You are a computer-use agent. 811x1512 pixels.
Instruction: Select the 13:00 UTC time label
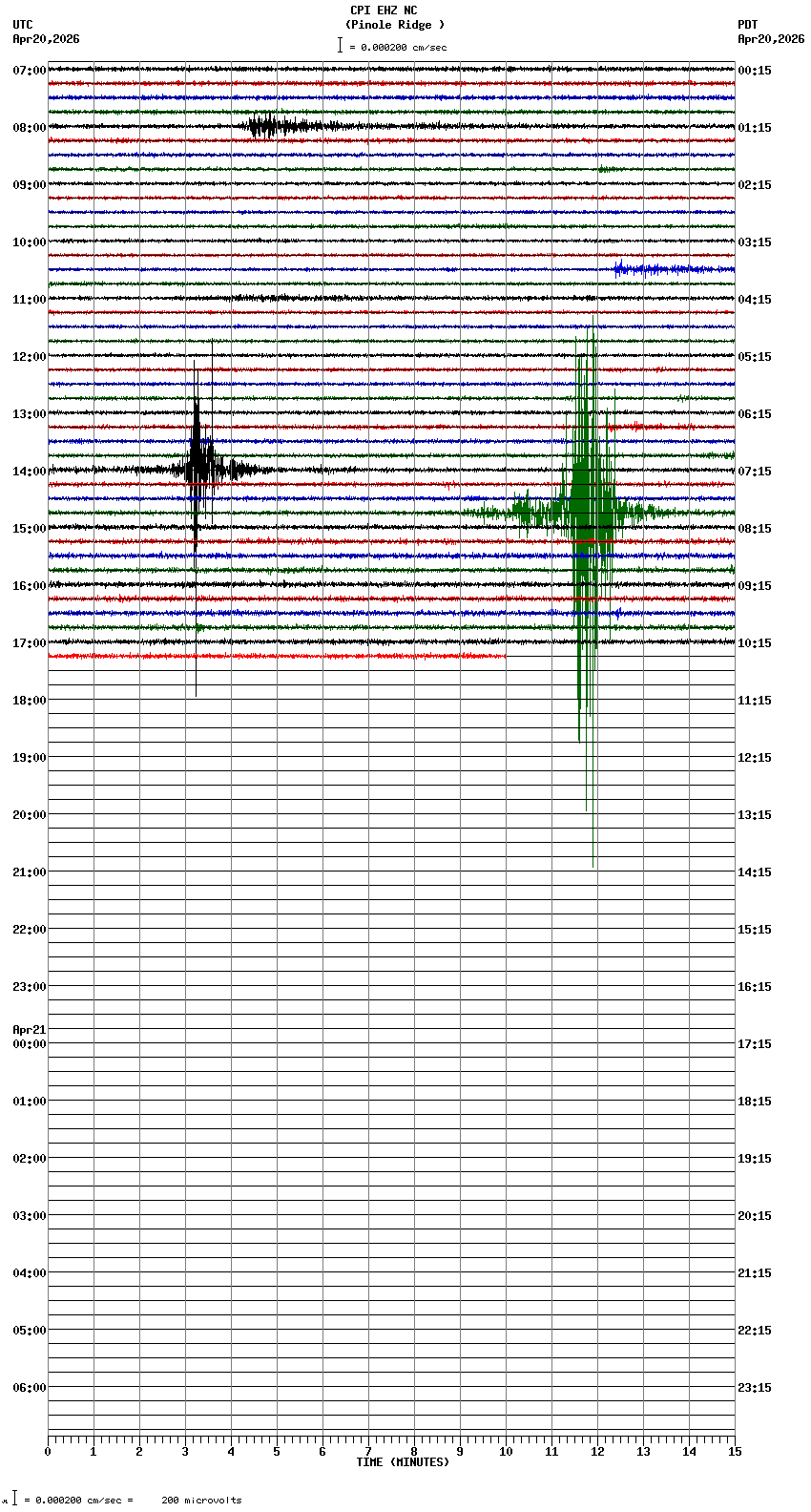point(30,414)
